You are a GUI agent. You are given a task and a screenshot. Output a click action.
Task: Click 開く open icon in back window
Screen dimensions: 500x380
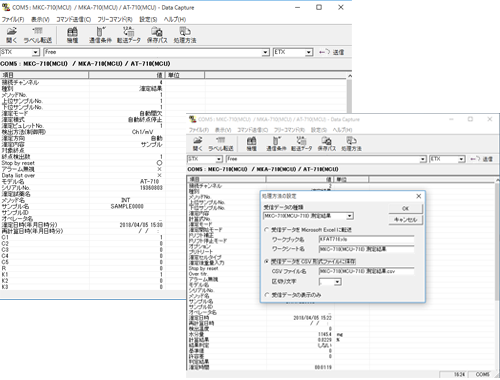tap(12, 35)
